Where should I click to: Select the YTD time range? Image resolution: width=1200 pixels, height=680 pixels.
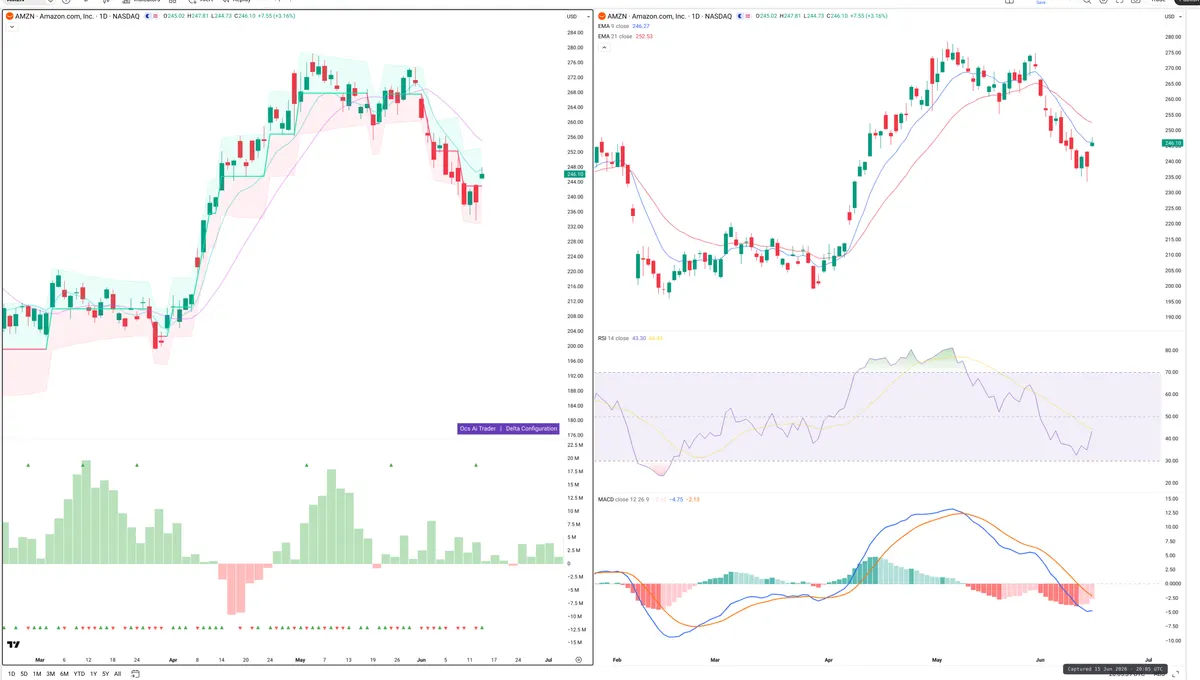79,674
